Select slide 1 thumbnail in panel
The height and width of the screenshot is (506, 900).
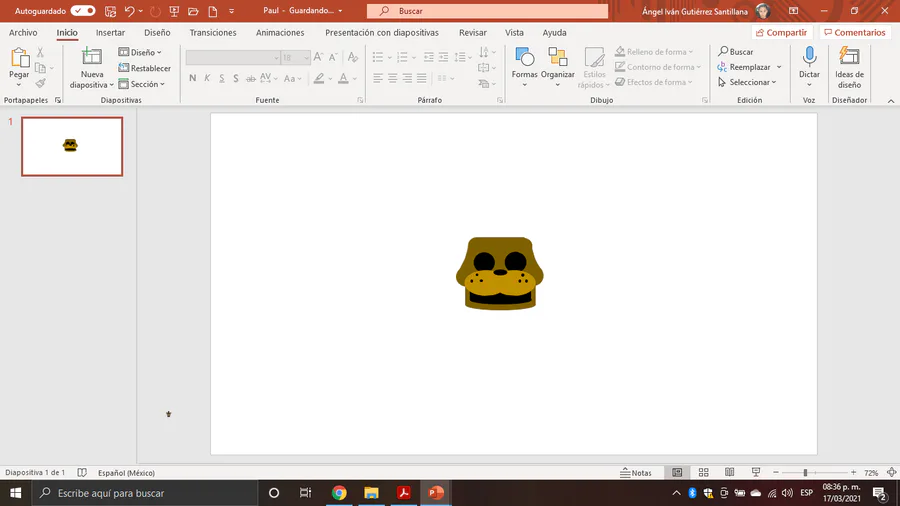72,146
